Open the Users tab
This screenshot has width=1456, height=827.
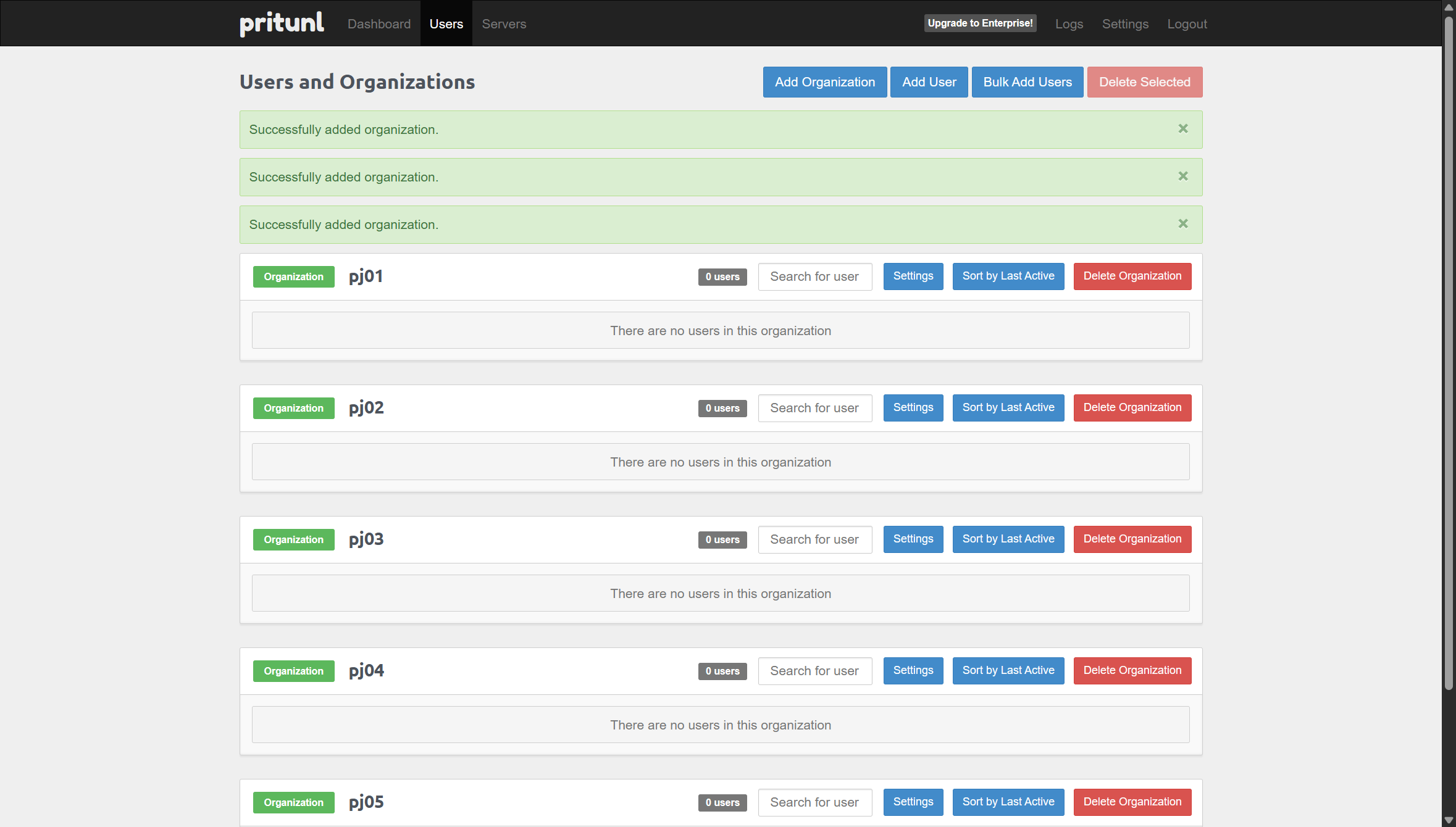click(x=446, y=23)
